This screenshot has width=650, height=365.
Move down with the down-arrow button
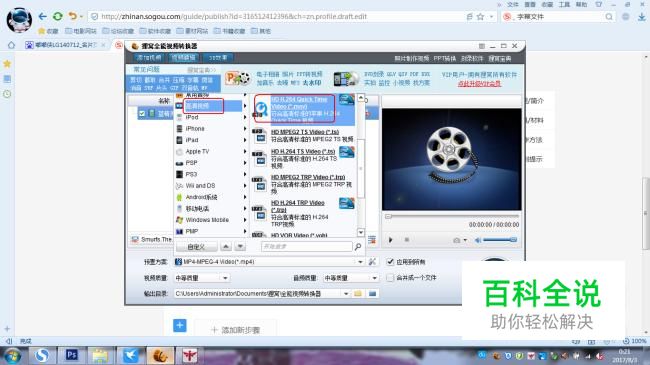240,247
